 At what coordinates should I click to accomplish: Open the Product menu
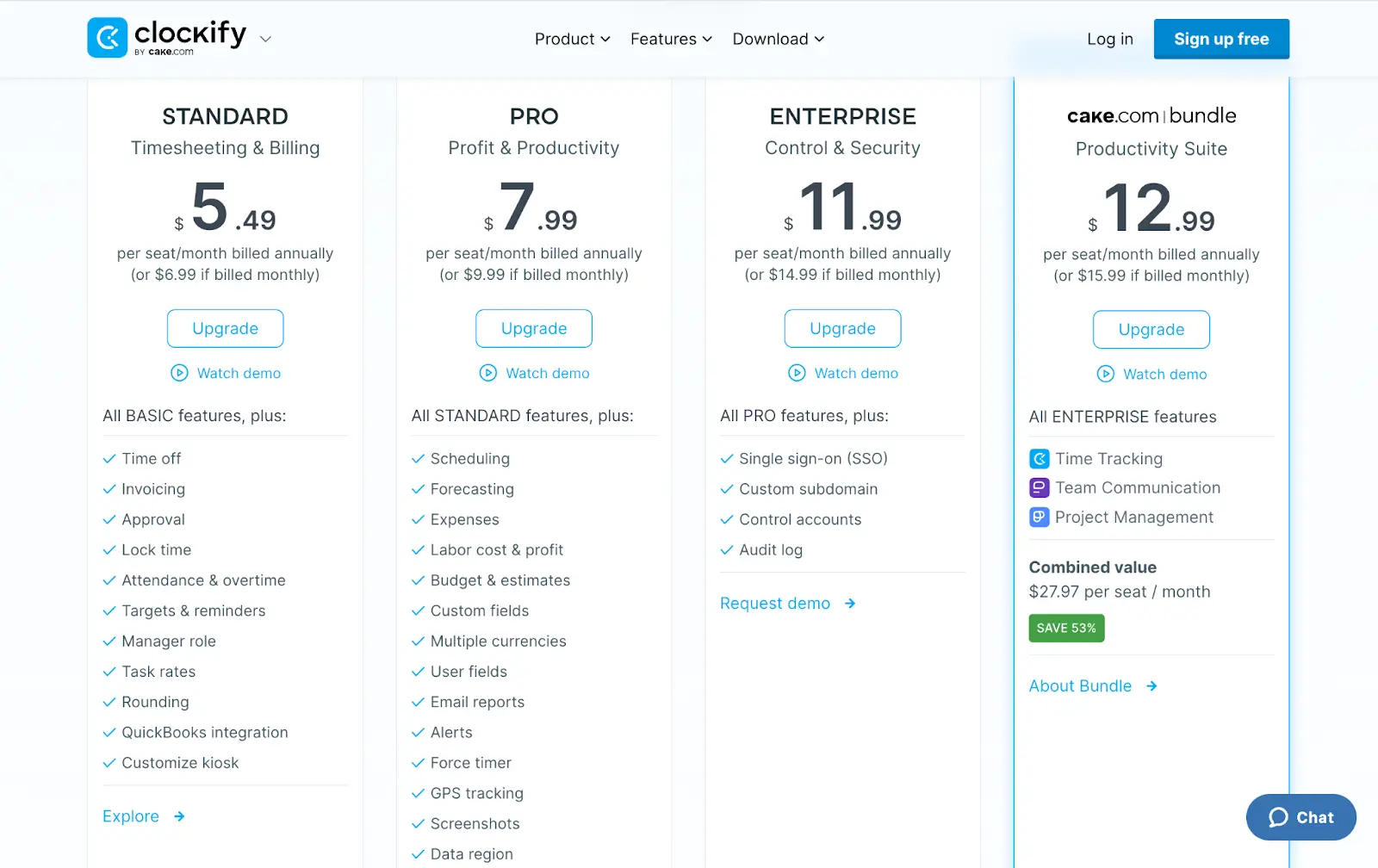pyautogui.click(x=573, y=39)
